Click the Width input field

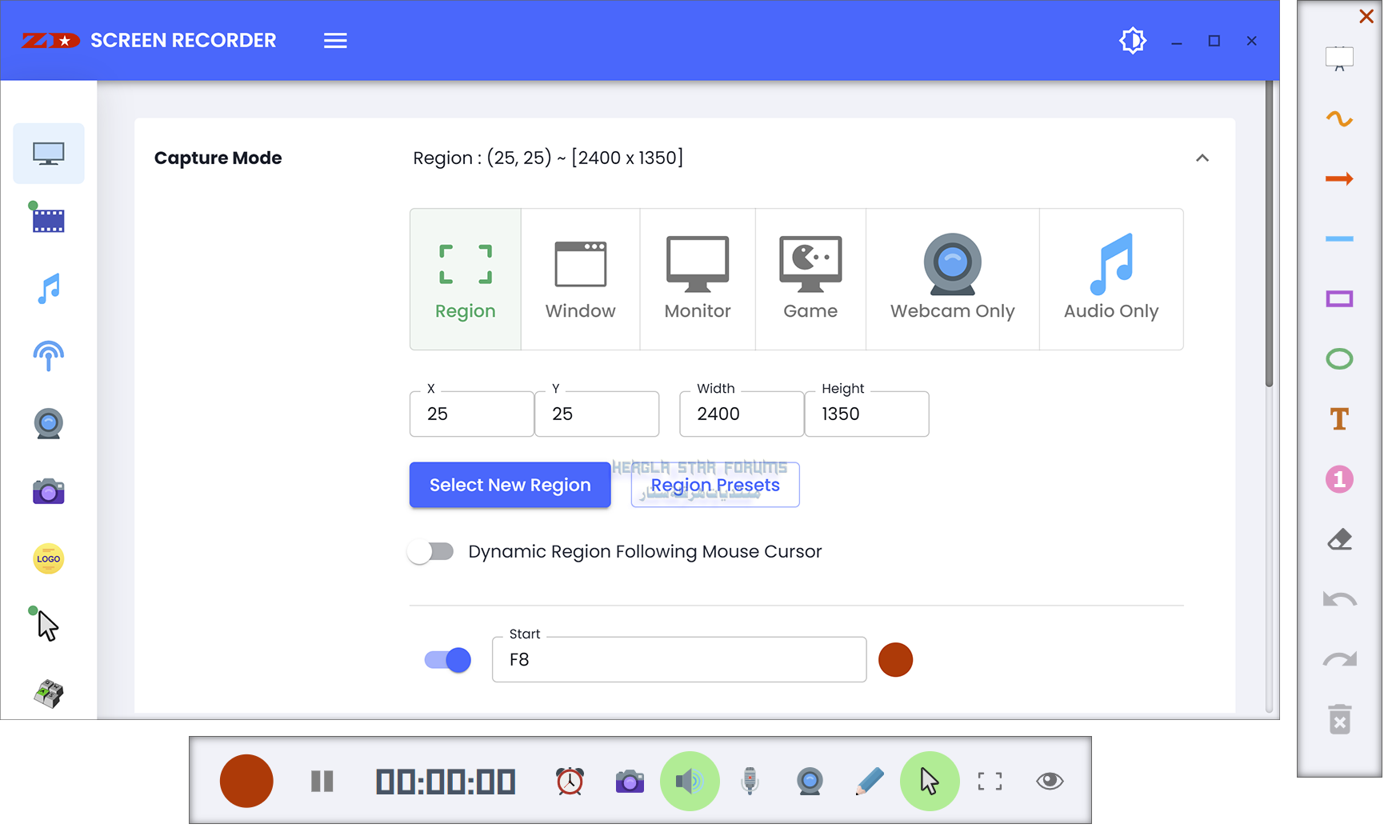pyautogui.click(x=741, y=414)
